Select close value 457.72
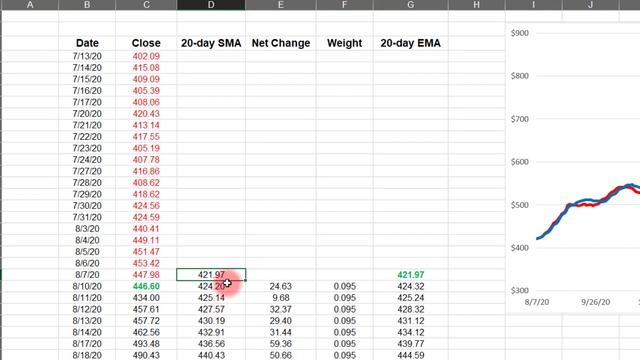The image size is (640, 360). coord(146,321)
